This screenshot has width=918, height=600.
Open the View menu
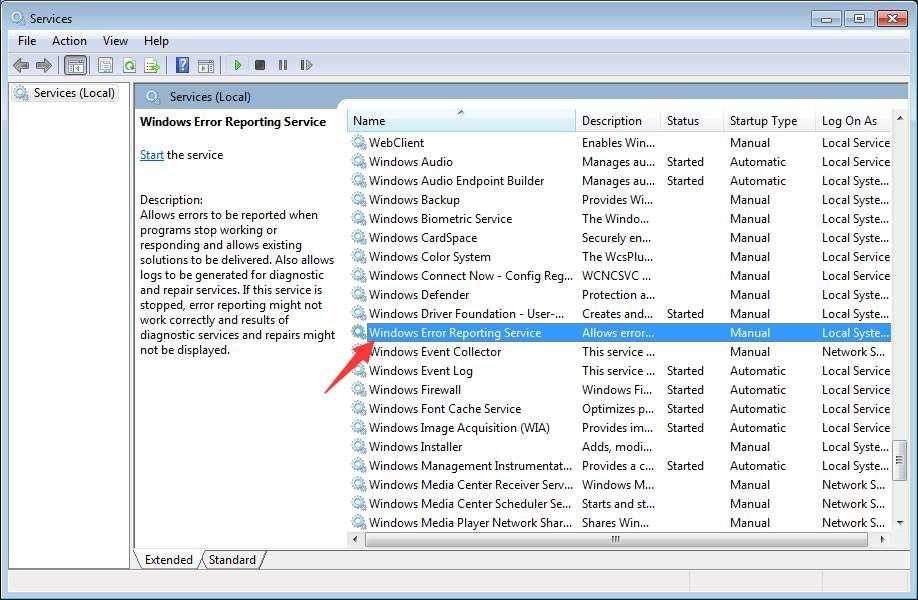[x=115, y=40]
